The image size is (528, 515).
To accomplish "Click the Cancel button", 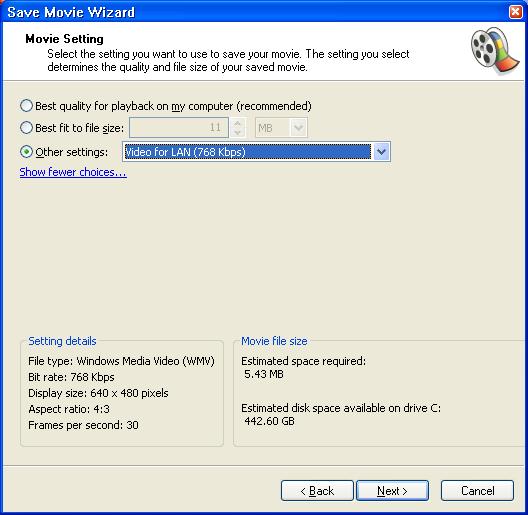I will pyautogui.click(x=477, y=491).
